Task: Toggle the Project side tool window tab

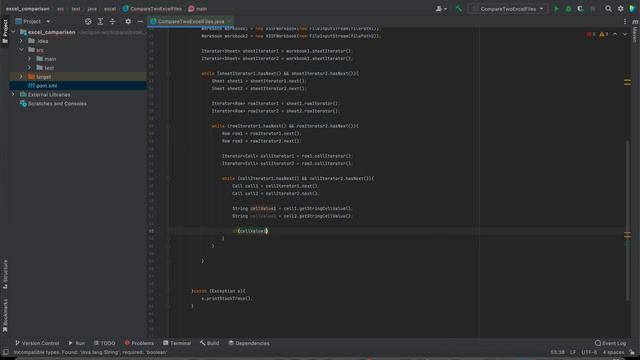Action: pyautogui.click(x=5, y=32)
